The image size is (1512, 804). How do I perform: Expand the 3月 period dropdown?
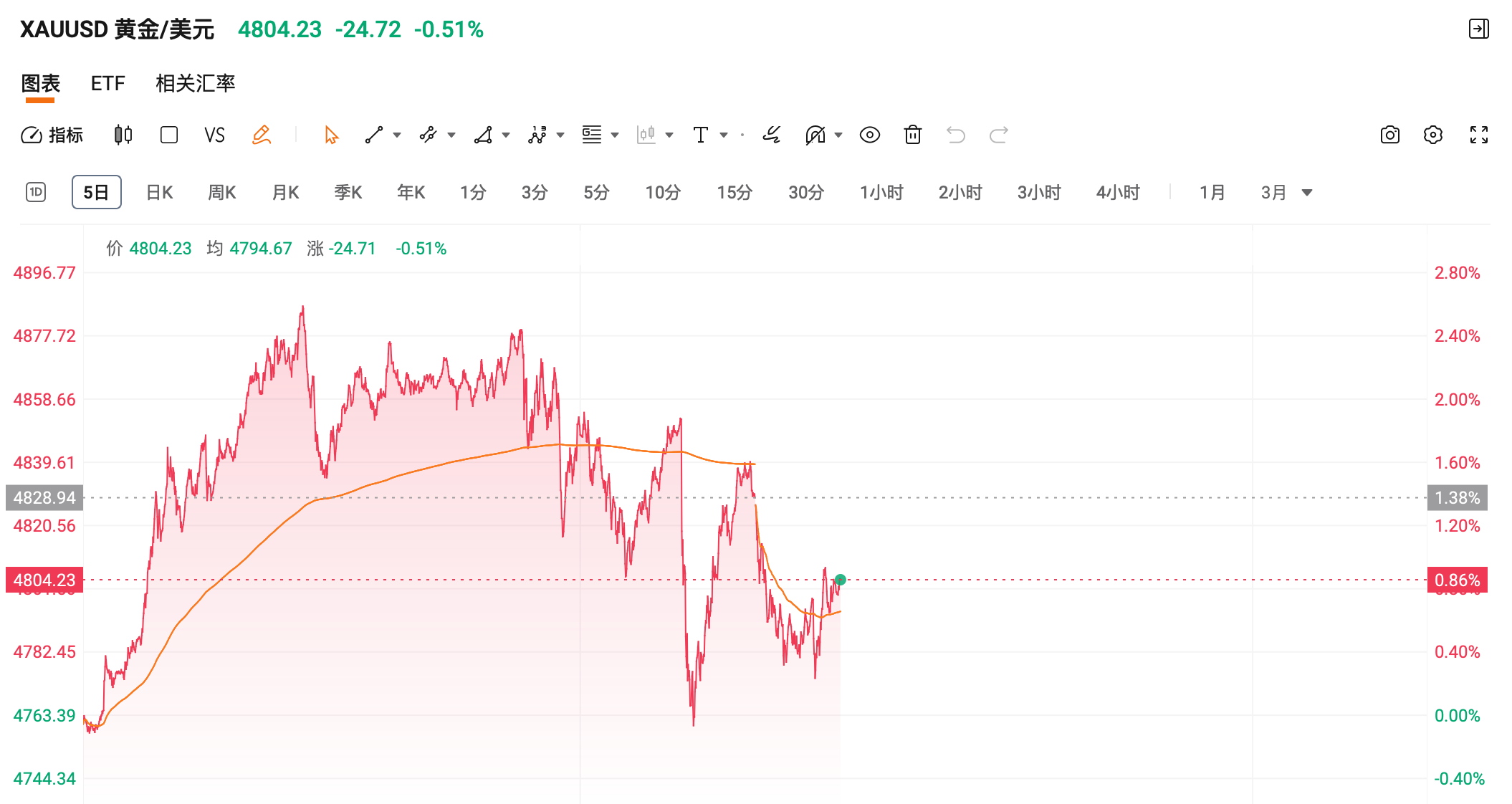coord(1307,192)
